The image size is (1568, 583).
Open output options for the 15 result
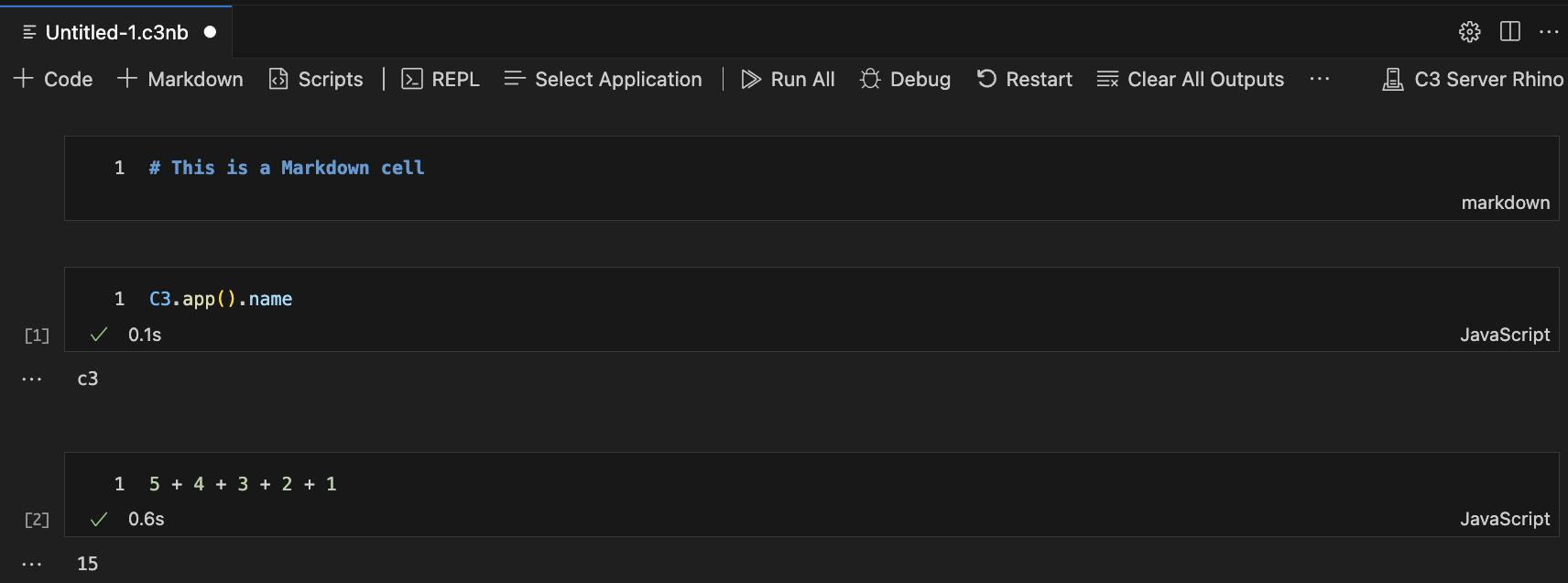click(32, 564)
